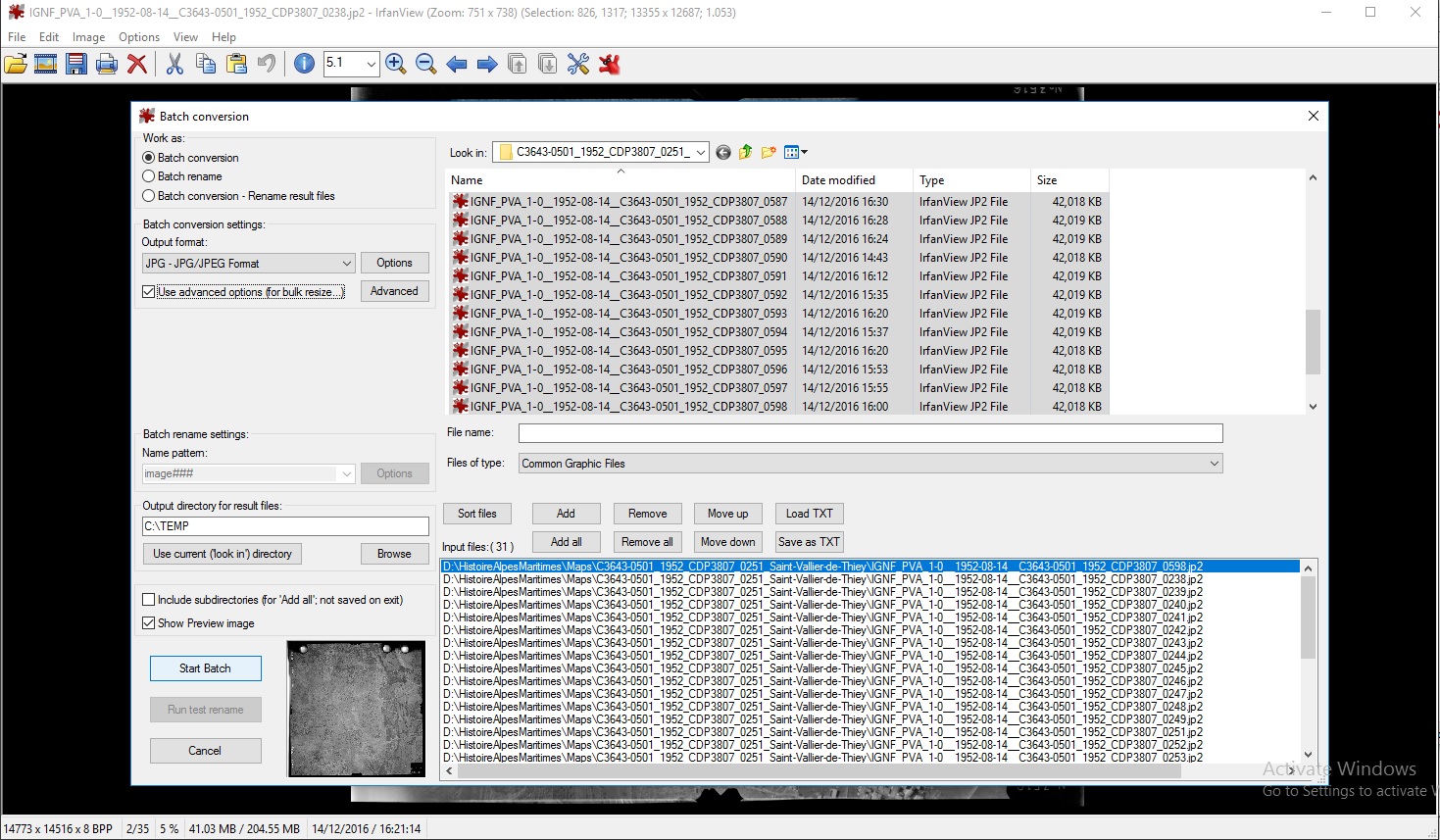Click the red Delete X icon
The height and width of the screenshot is (840, 1440).
point(137,65)
